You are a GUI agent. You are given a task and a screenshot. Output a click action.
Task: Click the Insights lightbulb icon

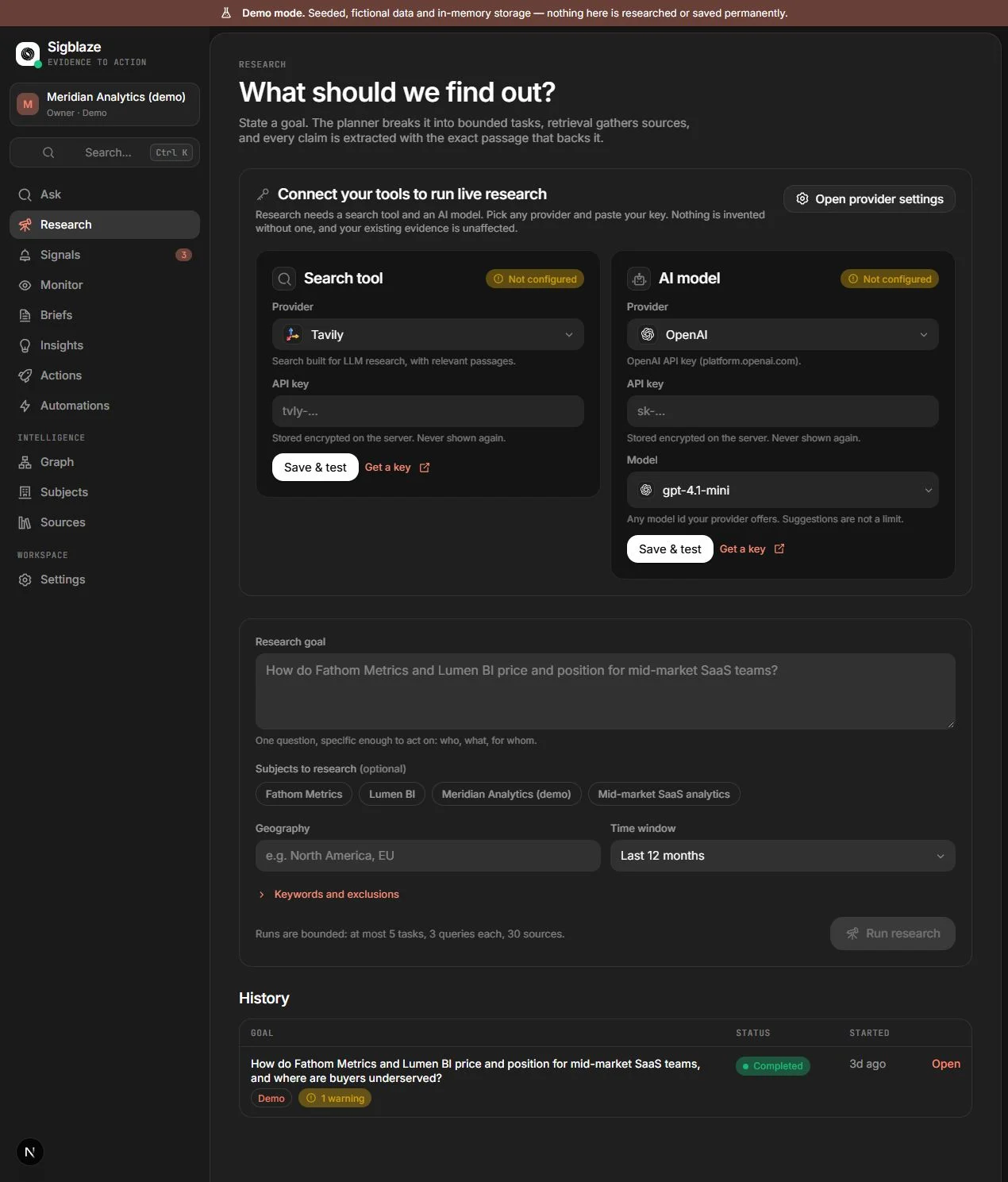click(x=25, y=345)
